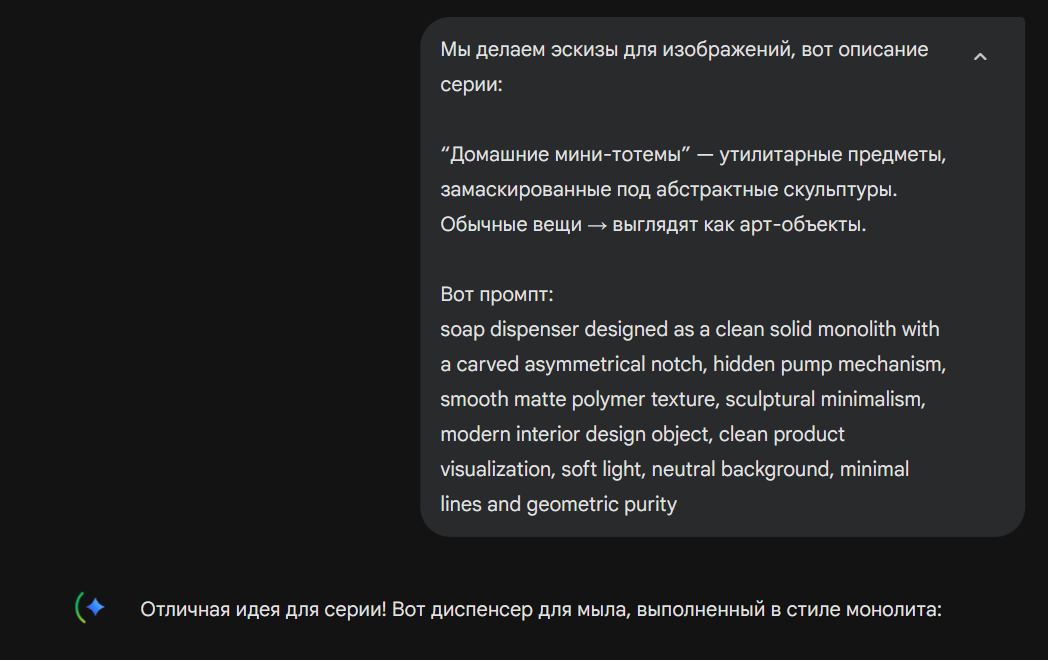Viewport: 1048px width, 660px height.
Task: Click the Gemini sparkle icon
Action: click(93, 607)
